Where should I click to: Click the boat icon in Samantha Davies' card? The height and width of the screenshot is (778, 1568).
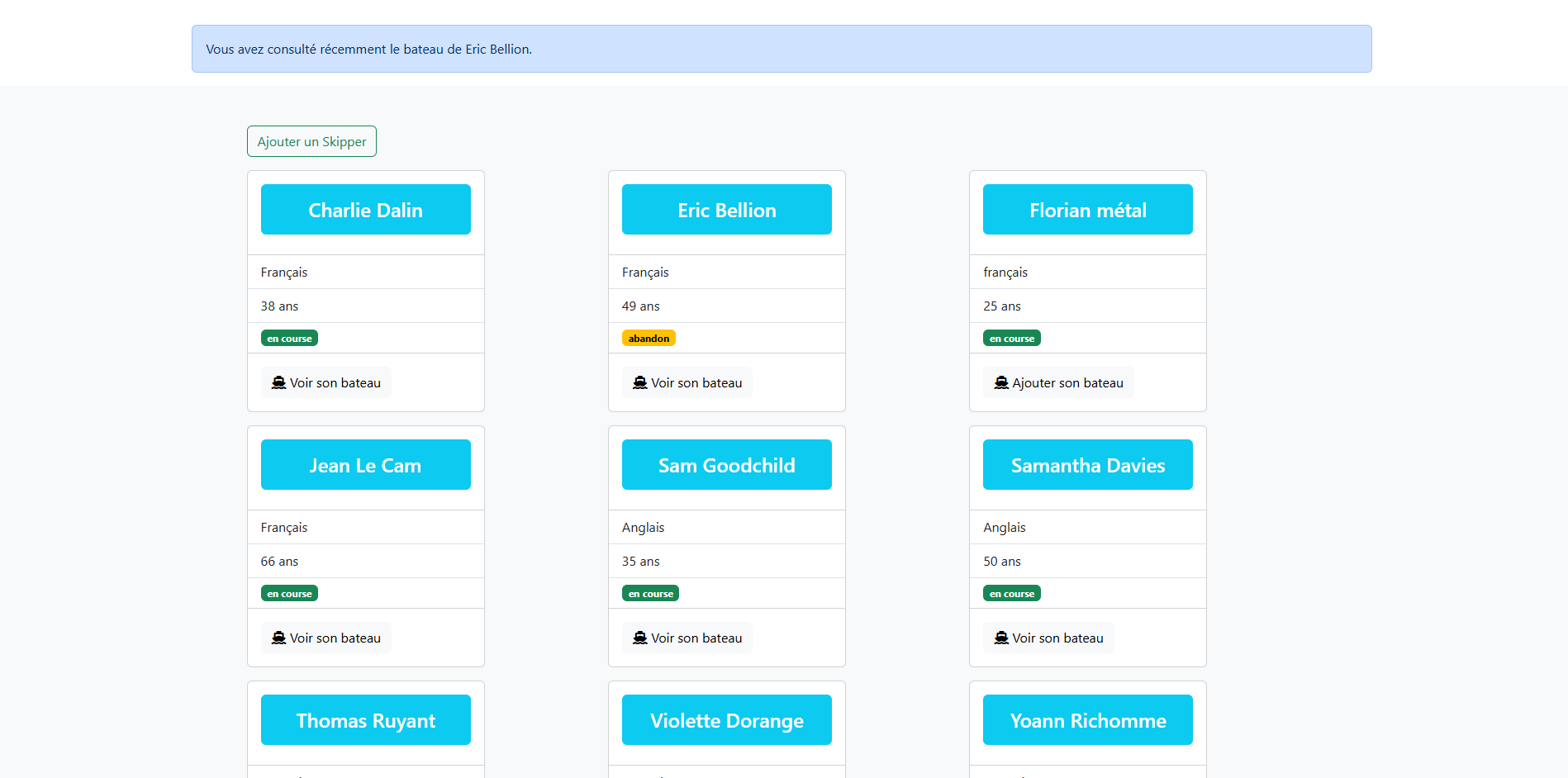pos(1001,638)
